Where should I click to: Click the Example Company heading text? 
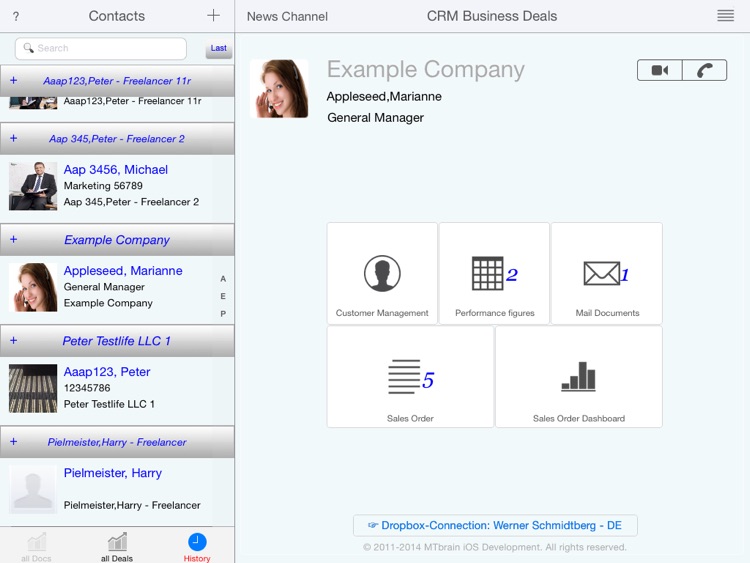tap(426, 70)
